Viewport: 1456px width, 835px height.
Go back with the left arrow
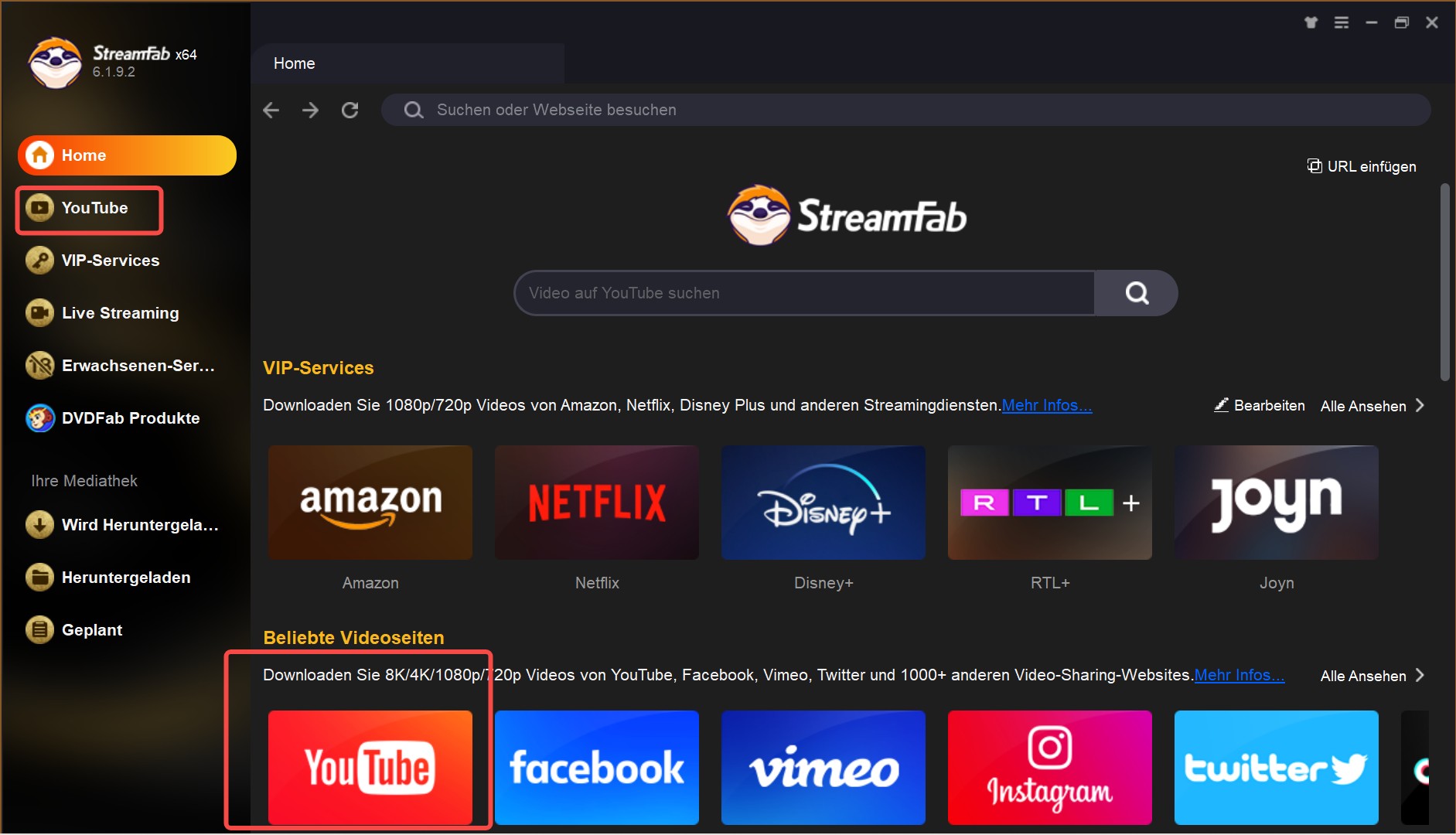[x=271, y=110]
